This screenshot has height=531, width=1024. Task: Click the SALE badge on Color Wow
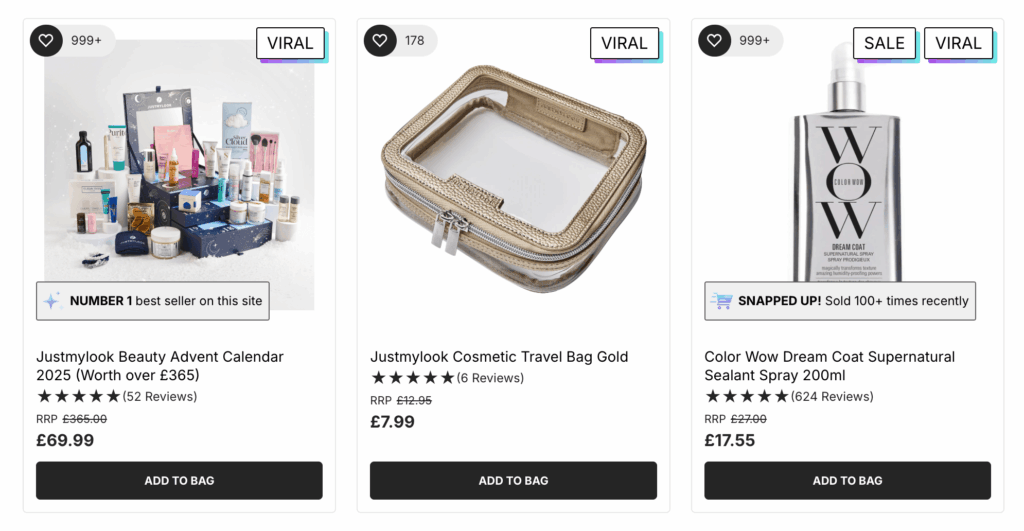884,43
